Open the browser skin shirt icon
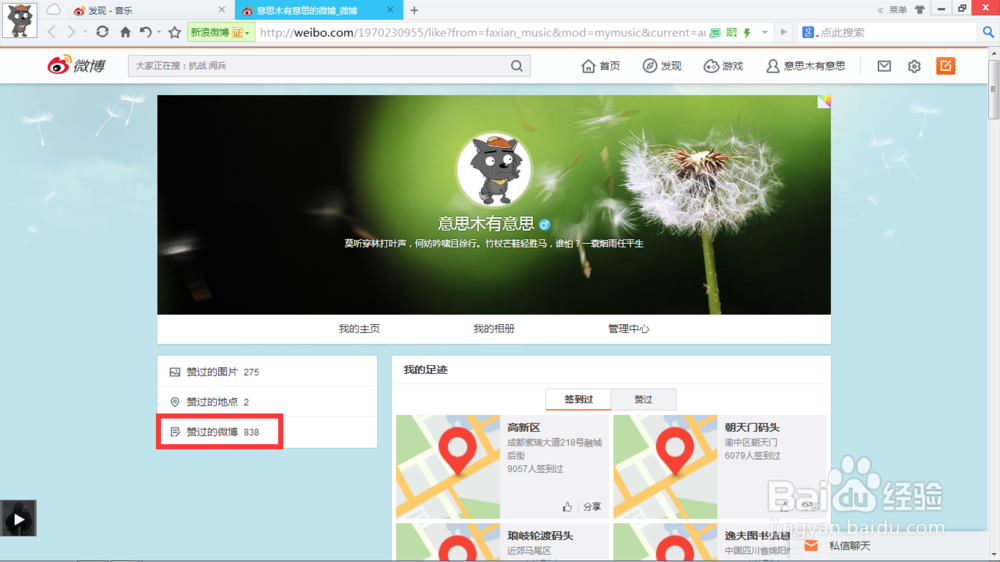The image size is (1000, 562). click(x=920, y=10)
